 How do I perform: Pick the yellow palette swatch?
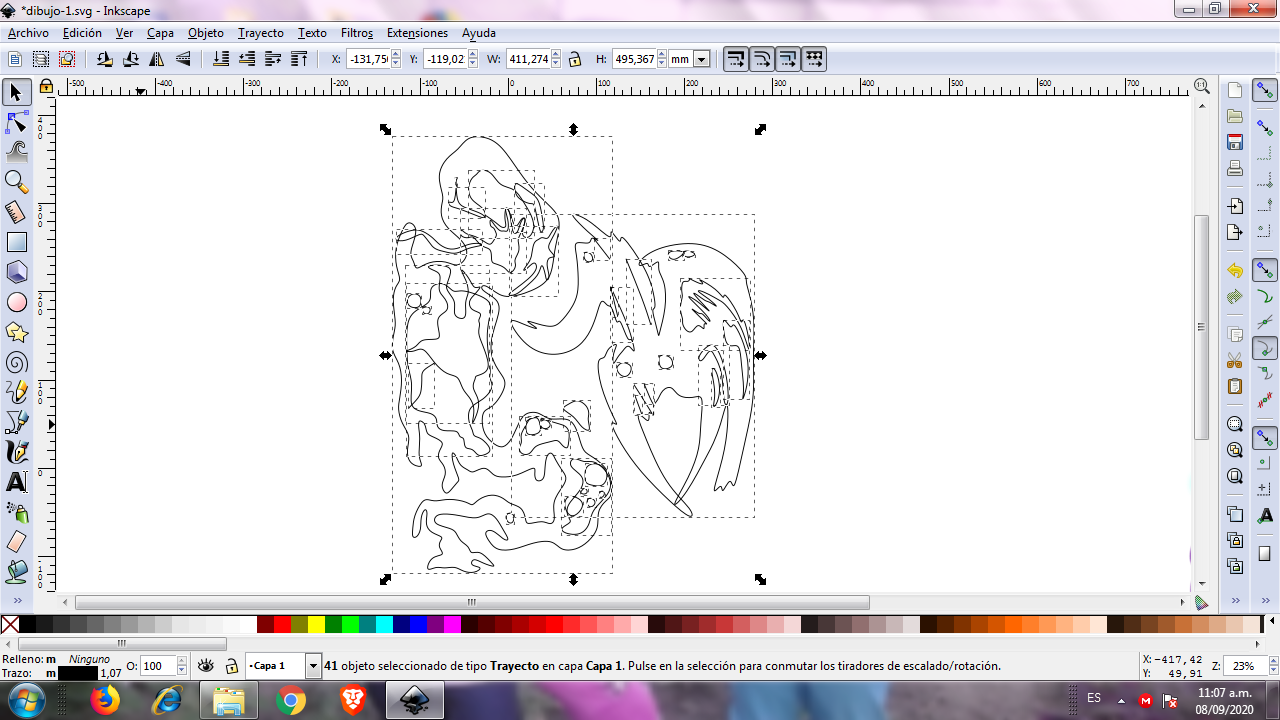point(316,625)
